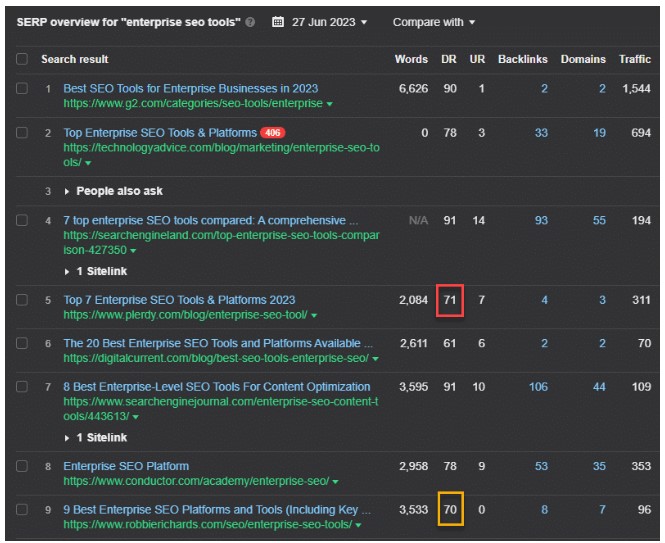Open 'Enterprise SEO Platform' title link
Image resolution: width=665 pixels, height=543 pixels.
click(x=126, y=466)
